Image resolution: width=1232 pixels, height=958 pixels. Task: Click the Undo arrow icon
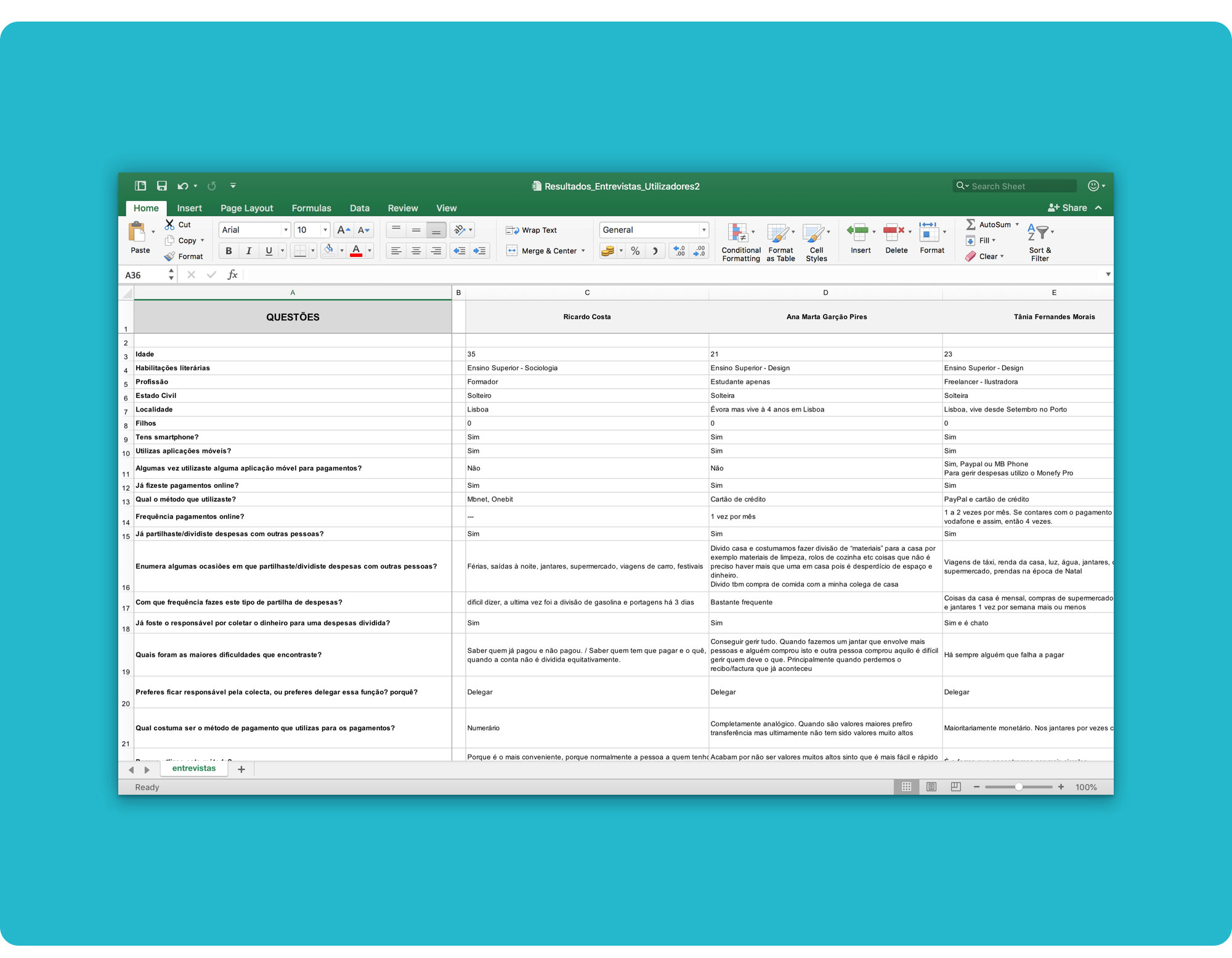click(182, 186)
